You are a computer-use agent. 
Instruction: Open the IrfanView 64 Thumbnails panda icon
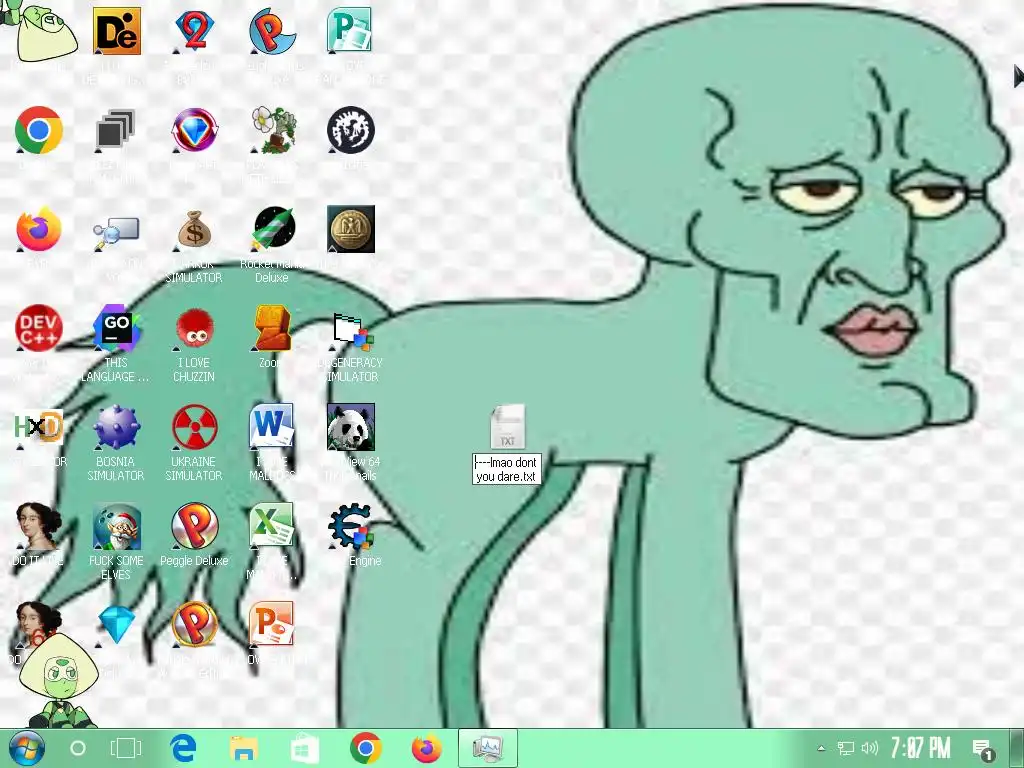[351, 427]
